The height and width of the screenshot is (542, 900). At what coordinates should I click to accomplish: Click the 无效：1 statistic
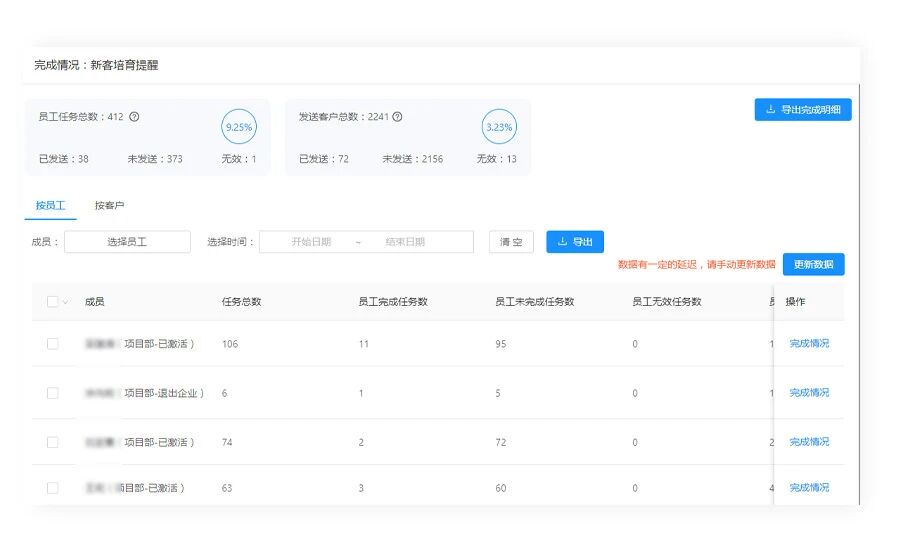[239, 159]
